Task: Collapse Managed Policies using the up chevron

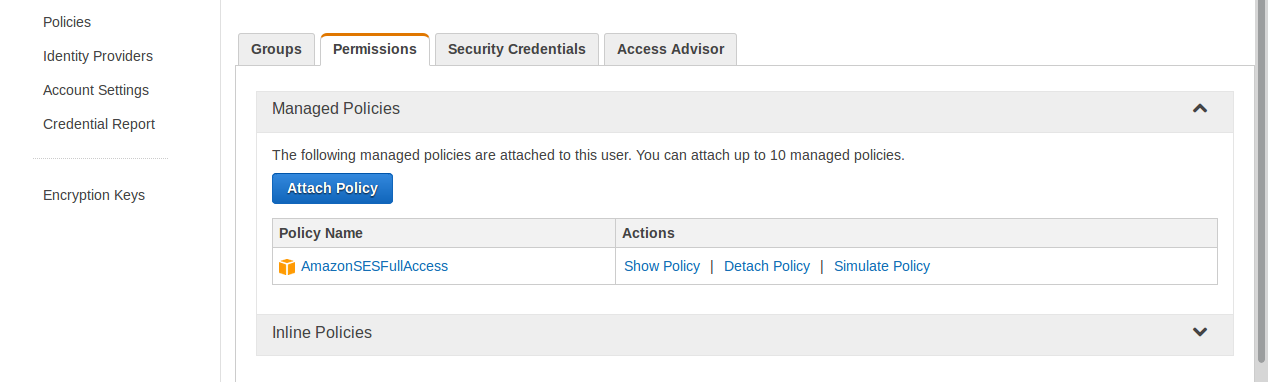Action: [x=1200, y=108]
